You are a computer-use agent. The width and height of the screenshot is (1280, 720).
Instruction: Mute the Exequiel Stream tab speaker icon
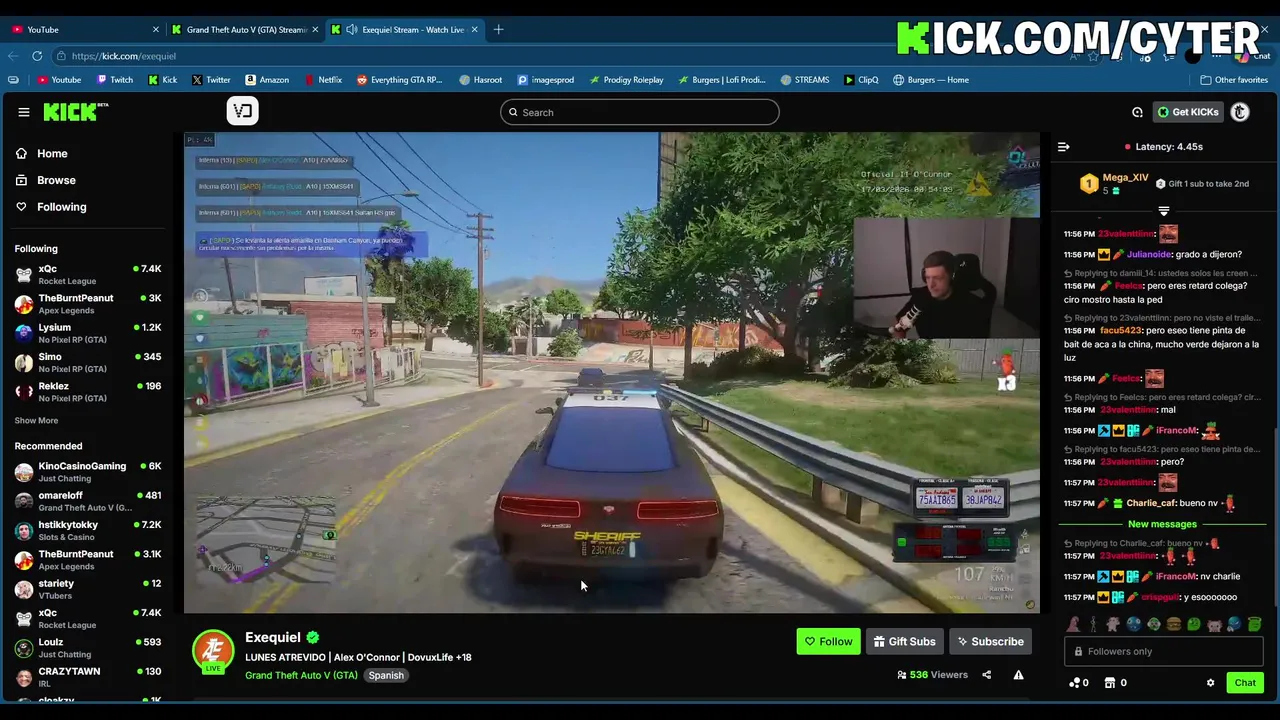351,29
